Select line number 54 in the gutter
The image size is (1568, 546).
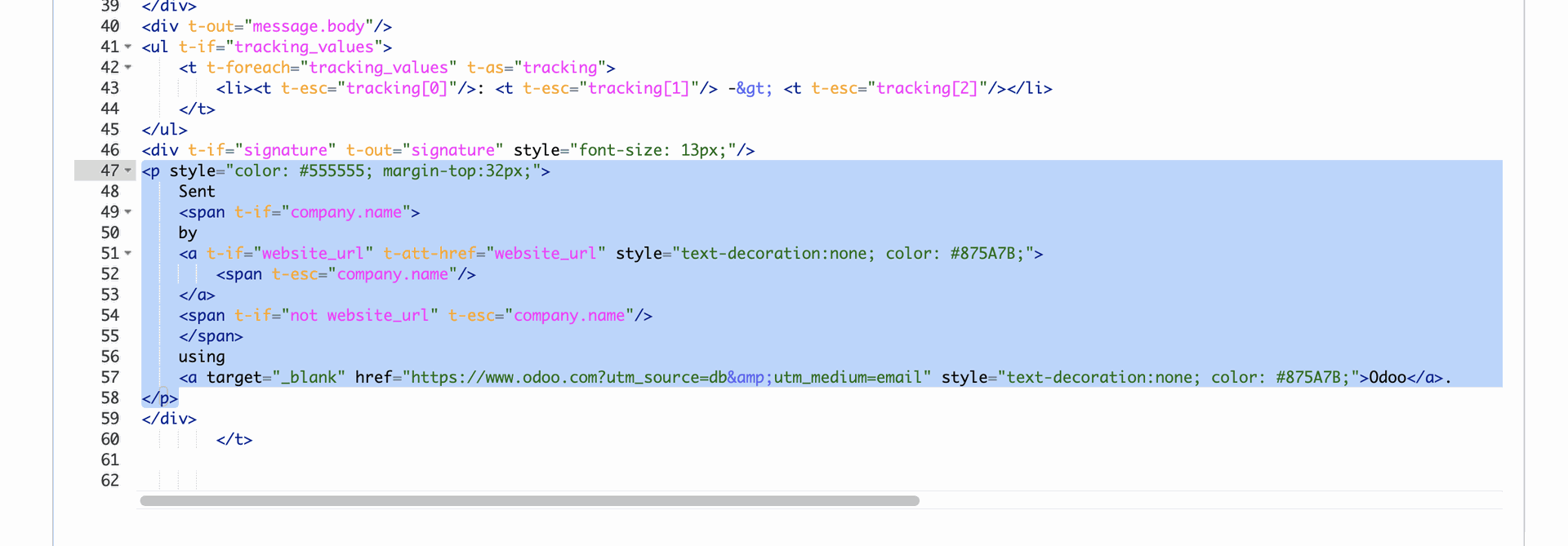click(x=110, y=315)
